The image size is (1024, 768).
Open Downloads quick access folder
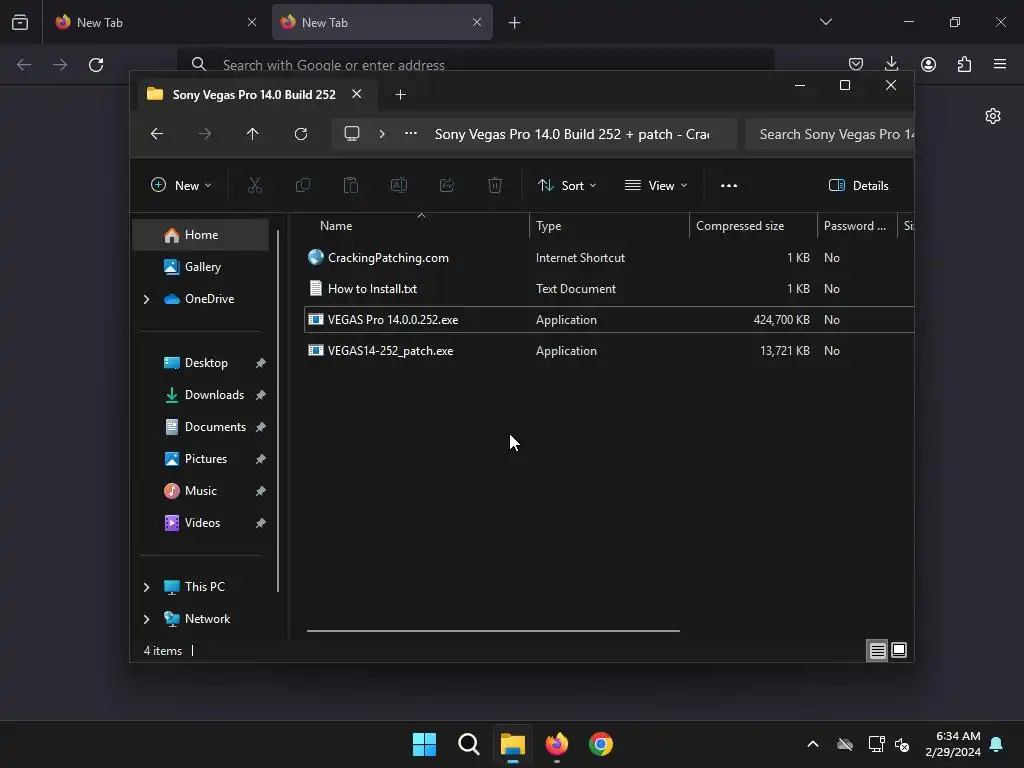click(201, 395)
